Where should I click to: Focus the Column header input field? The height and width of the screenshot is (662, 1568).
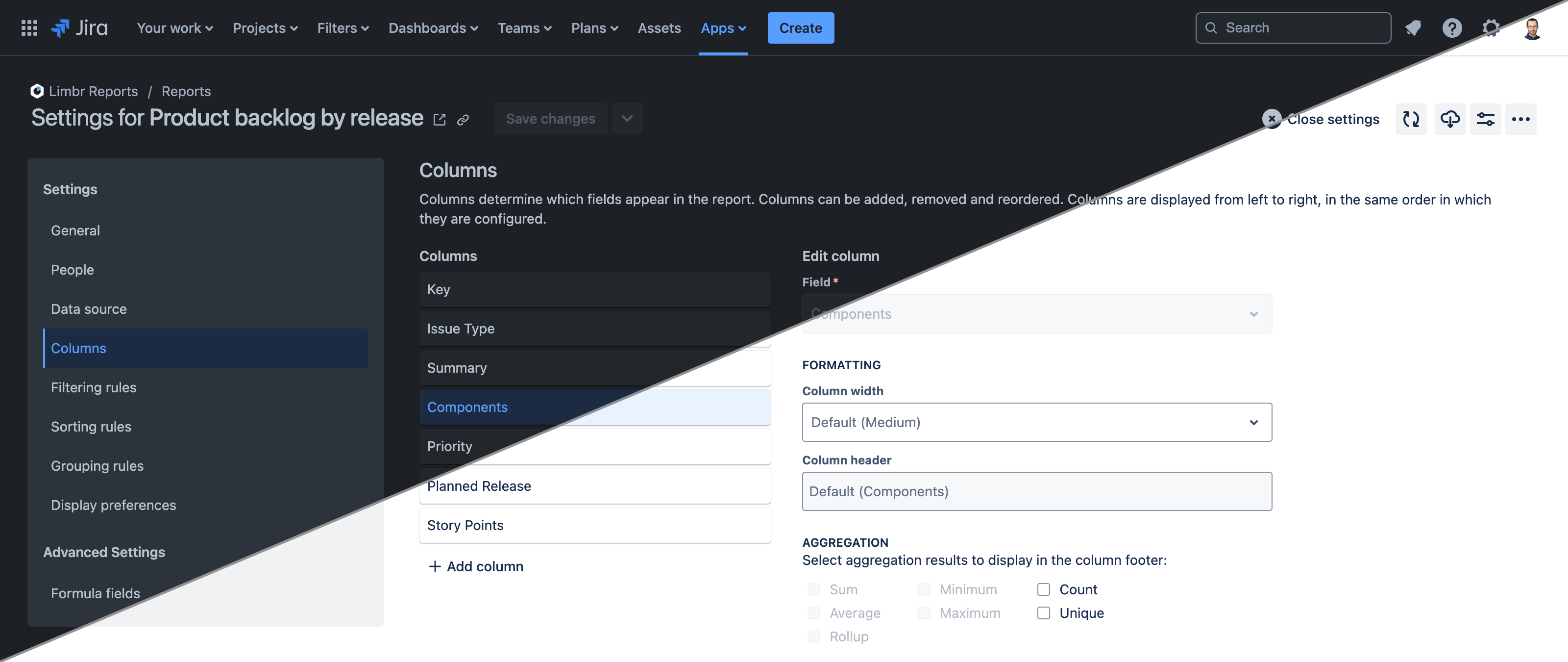(1037, 491)
